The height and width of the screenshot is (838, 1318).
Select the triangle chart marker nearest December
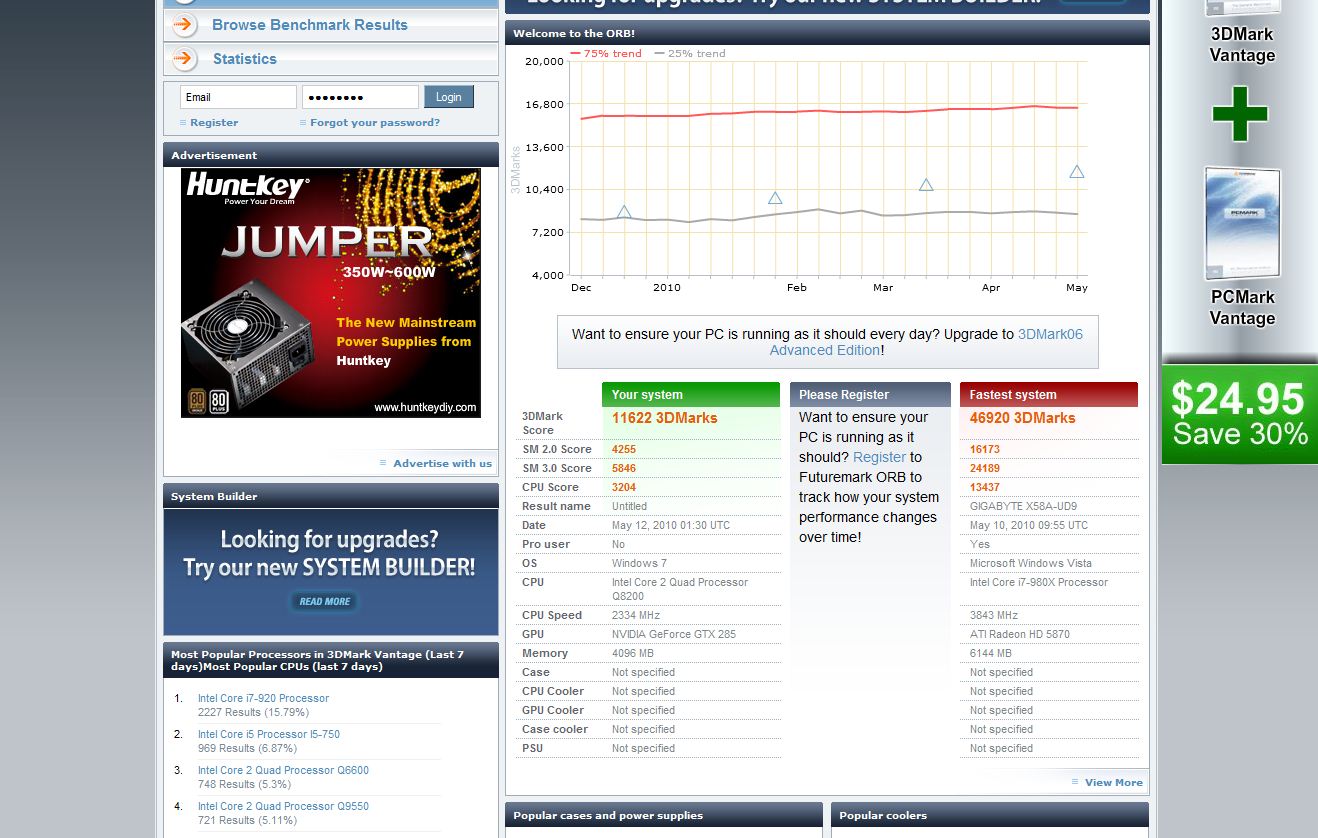[624, 212]
